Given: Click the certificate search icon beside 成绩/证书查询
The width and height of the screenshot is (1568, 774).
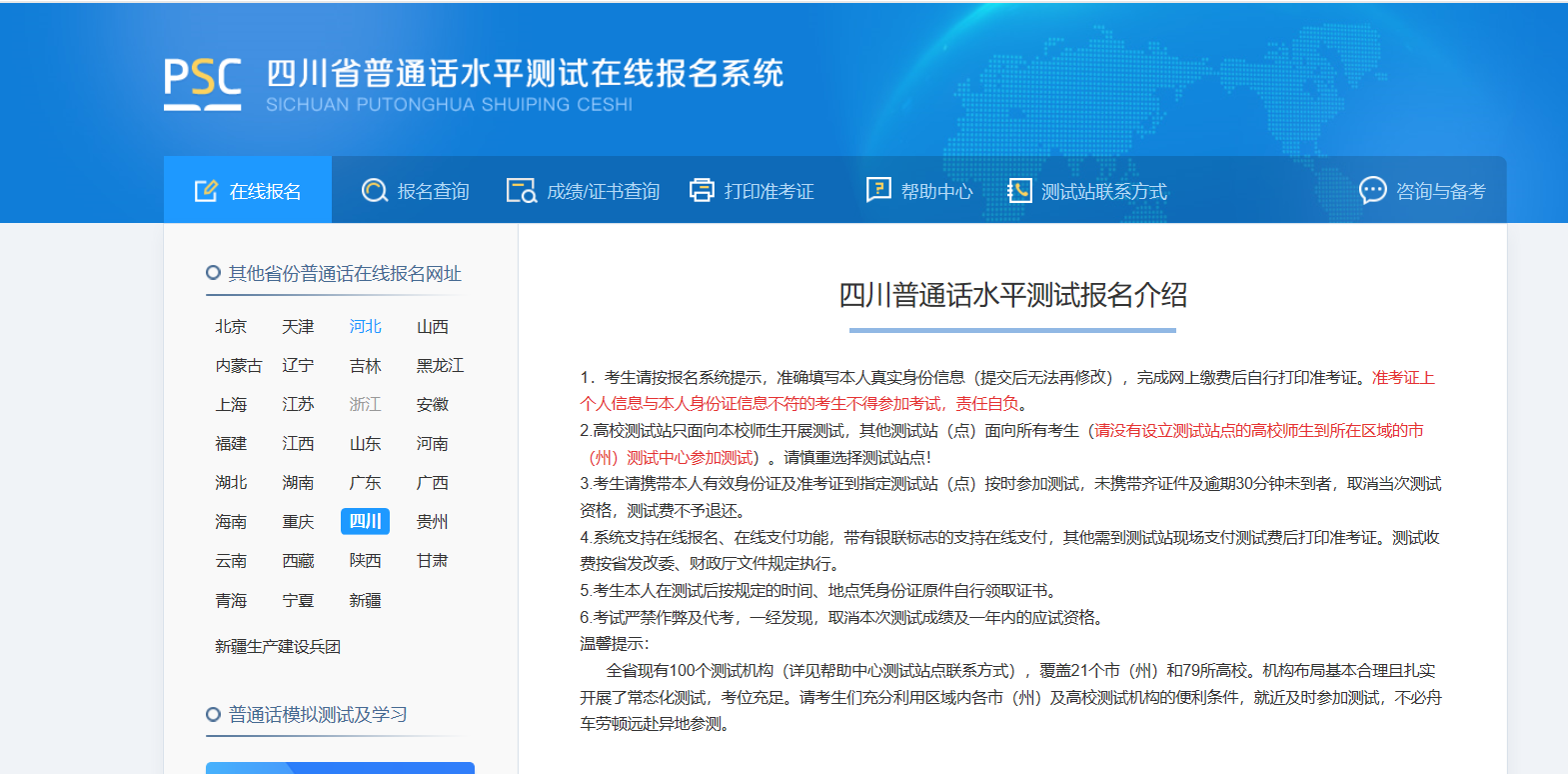Looking at the screenshot, I should [x=522, y=190].
